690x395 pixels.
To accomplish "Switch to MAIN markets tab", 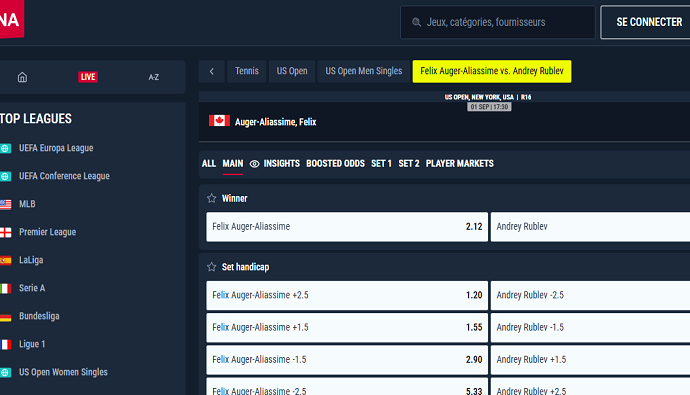I will (233, 164).
